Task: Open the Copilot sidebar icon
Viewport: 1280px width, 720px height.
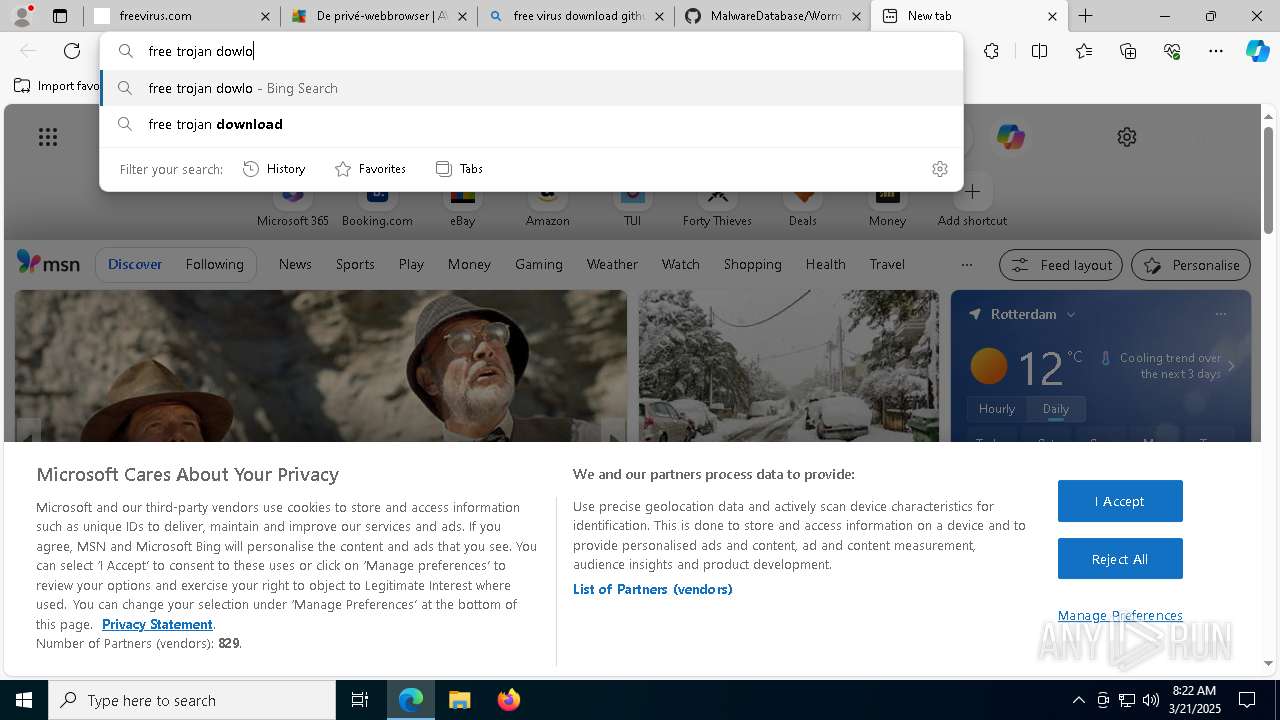Action: [x=1257, y=51]
